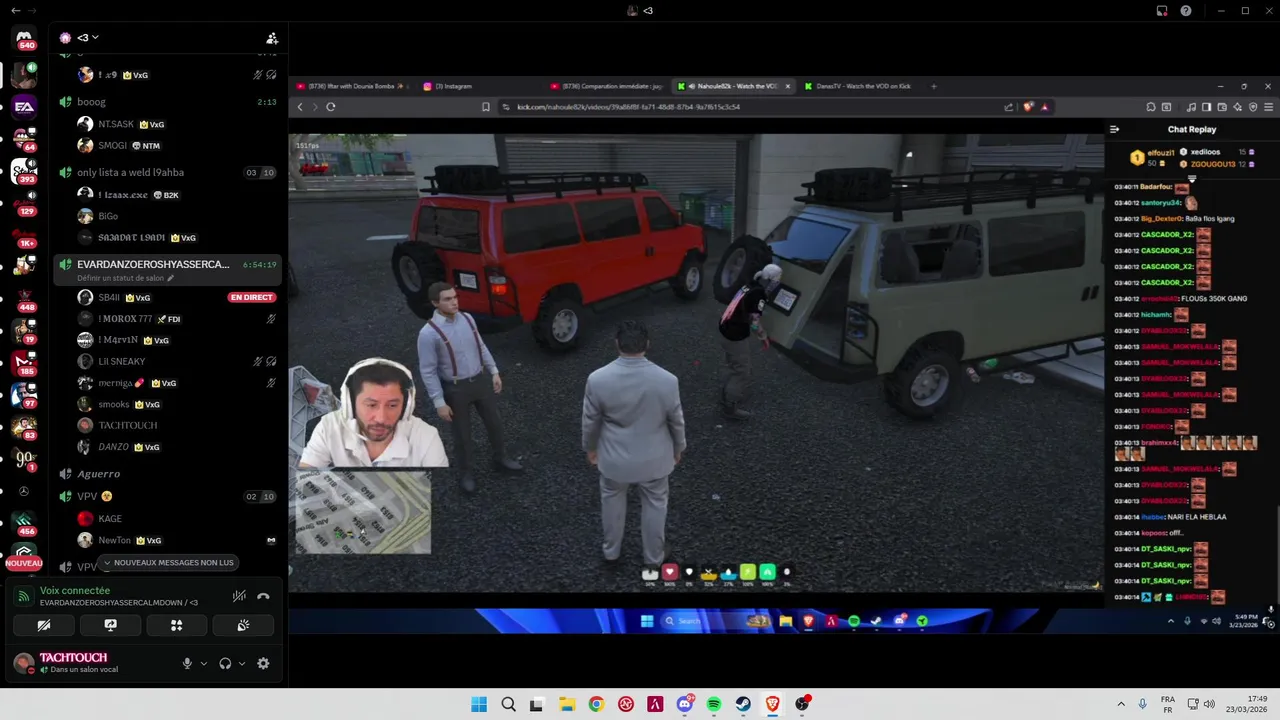The image size is (1280, 720).
Task: Mute the microphone
Action: (187, 663)
